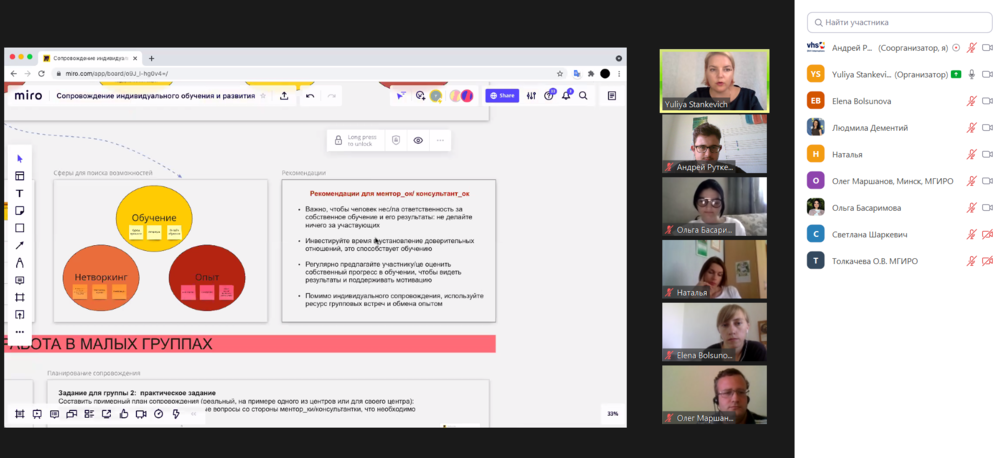Click the Export board upload icon
This screenshot has width=1000, height=458.
click(x=284, y=96)
